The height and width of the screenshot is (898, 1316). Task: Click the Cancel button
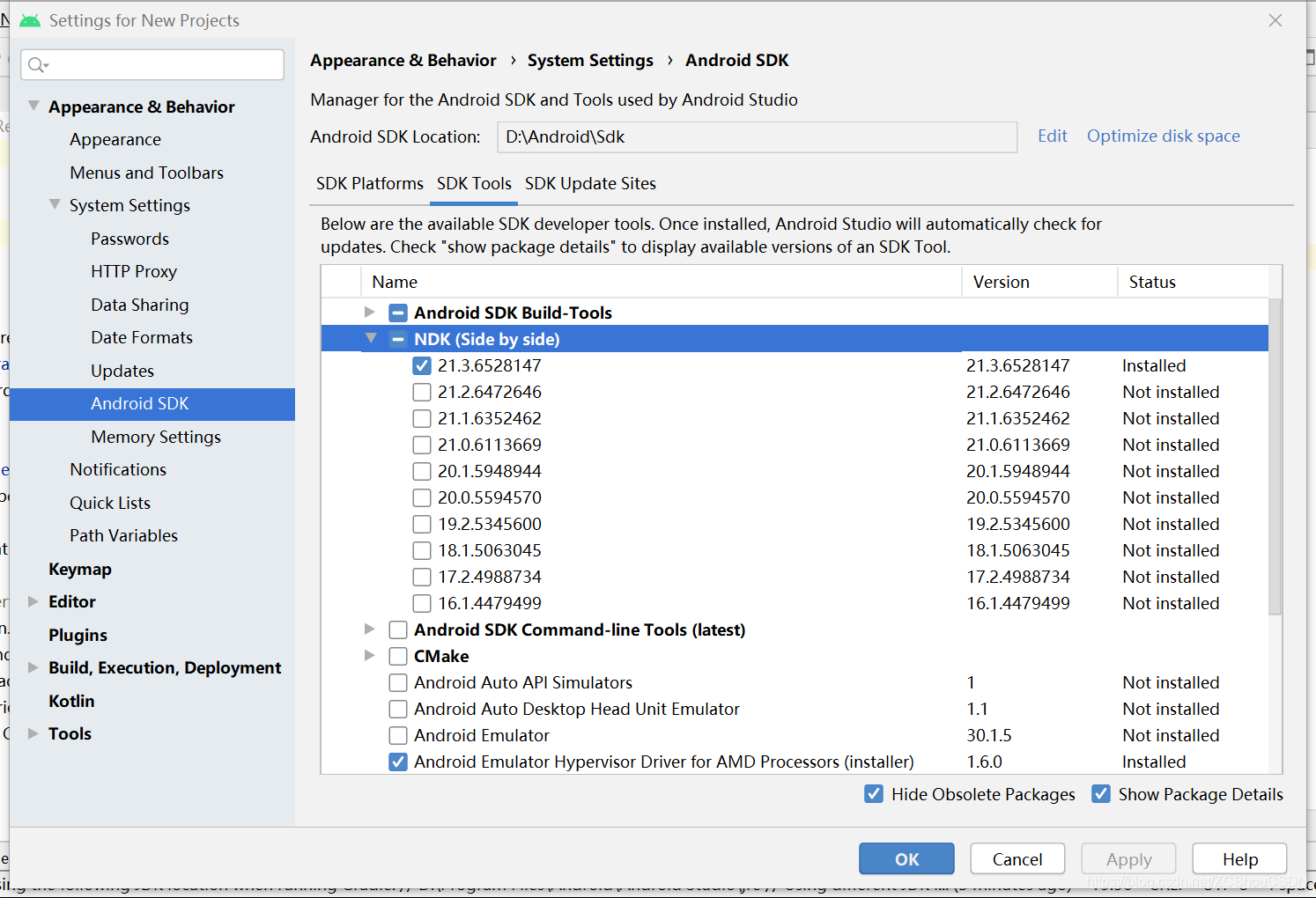click(1017, 859)
